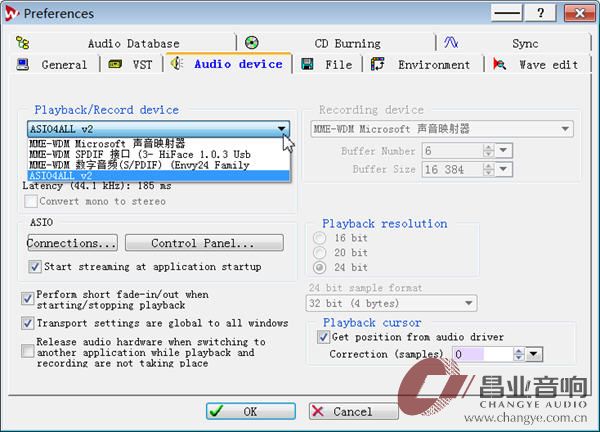This screenshot has height=432, width=600.
Task: Click the Wave edit tab icon
Action: click(x=499, y=64)
